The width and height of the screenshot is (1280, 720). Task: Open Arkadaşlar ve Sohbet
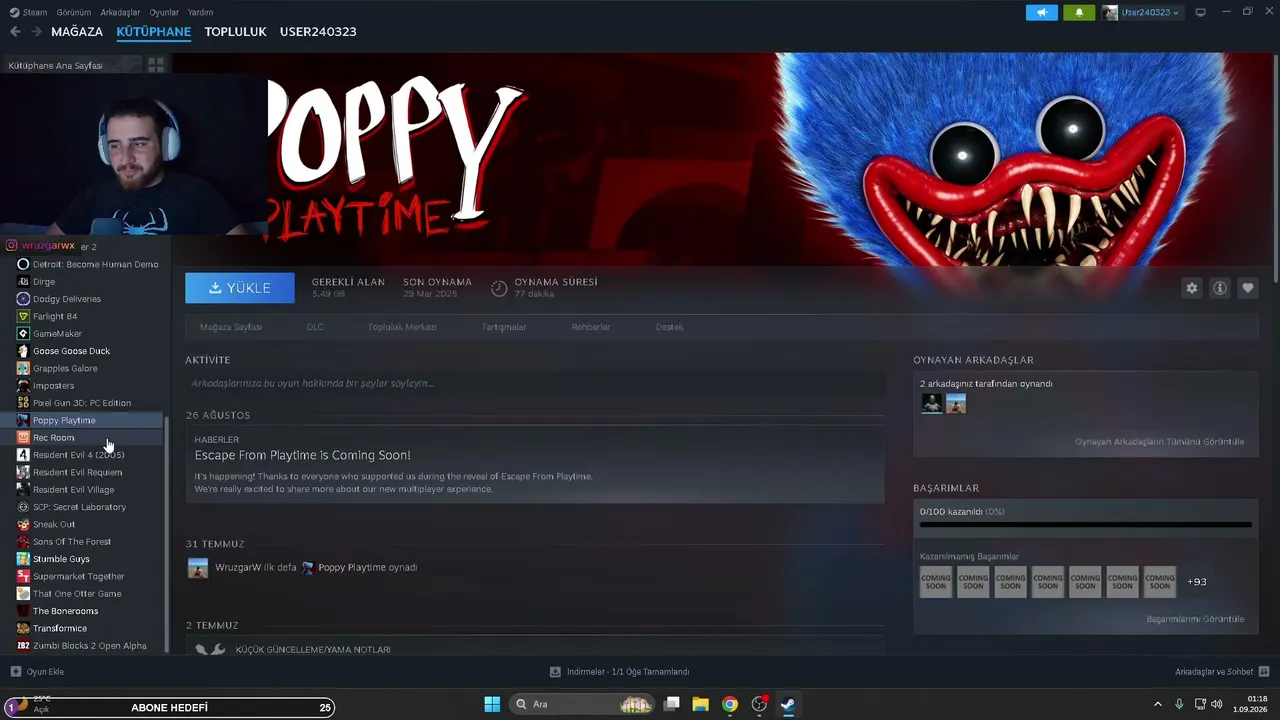tap(1222, 672)
